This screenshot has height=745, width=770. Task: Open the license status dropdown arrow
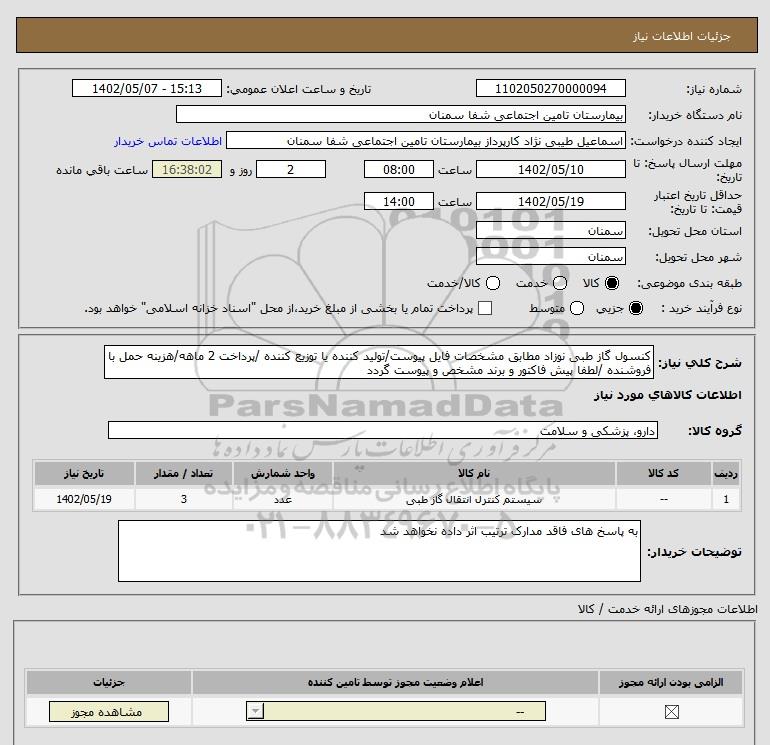coord(256,711)
